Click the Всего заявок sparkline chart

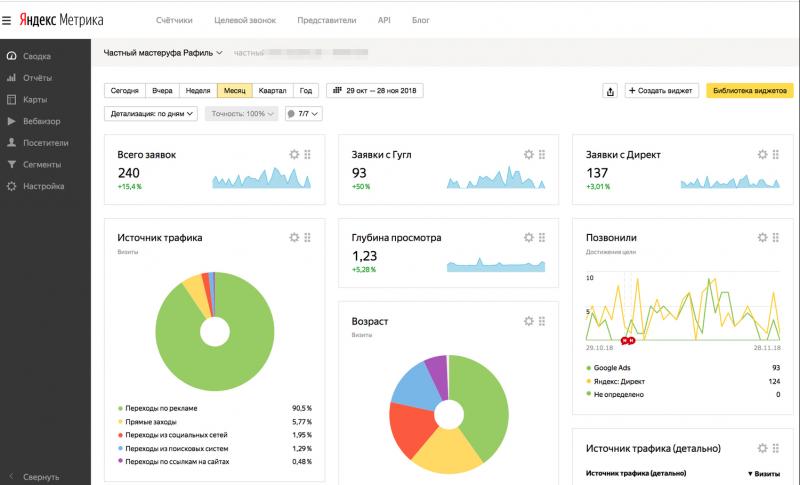click(261, 177)
